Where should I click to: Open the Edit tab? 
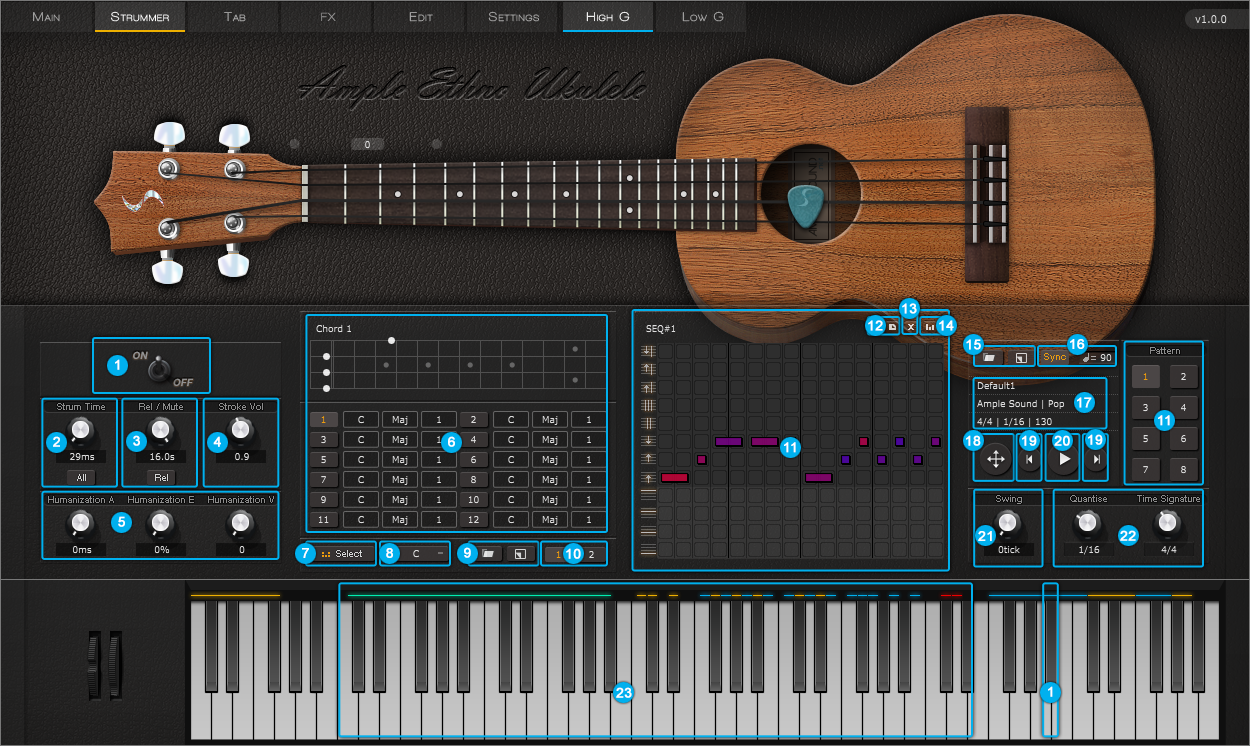pyautogui.click(x=420, y=17)
